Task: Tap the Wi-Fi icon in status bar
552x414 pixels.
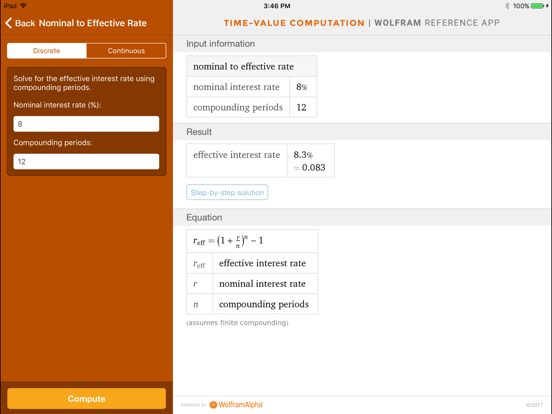Action: click(x=23, y=6)
